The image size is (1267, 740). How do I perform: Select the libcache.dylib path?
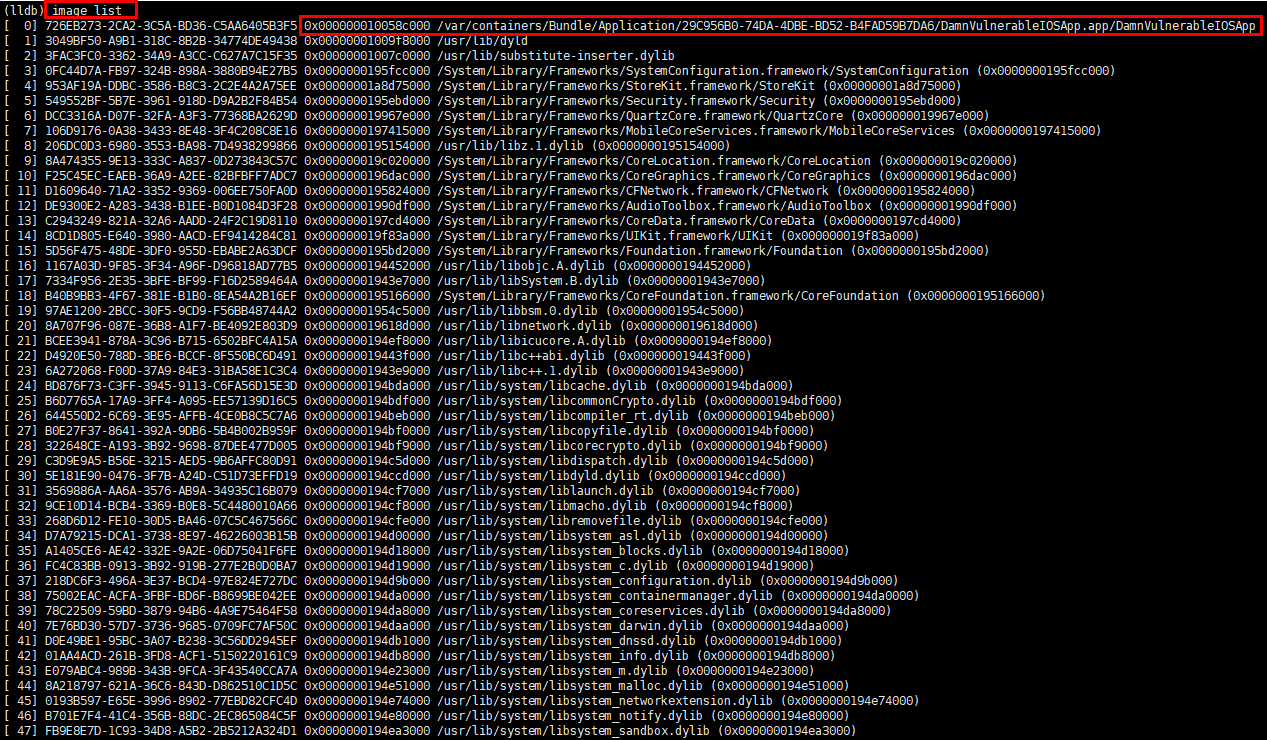(x=540, y=385)
